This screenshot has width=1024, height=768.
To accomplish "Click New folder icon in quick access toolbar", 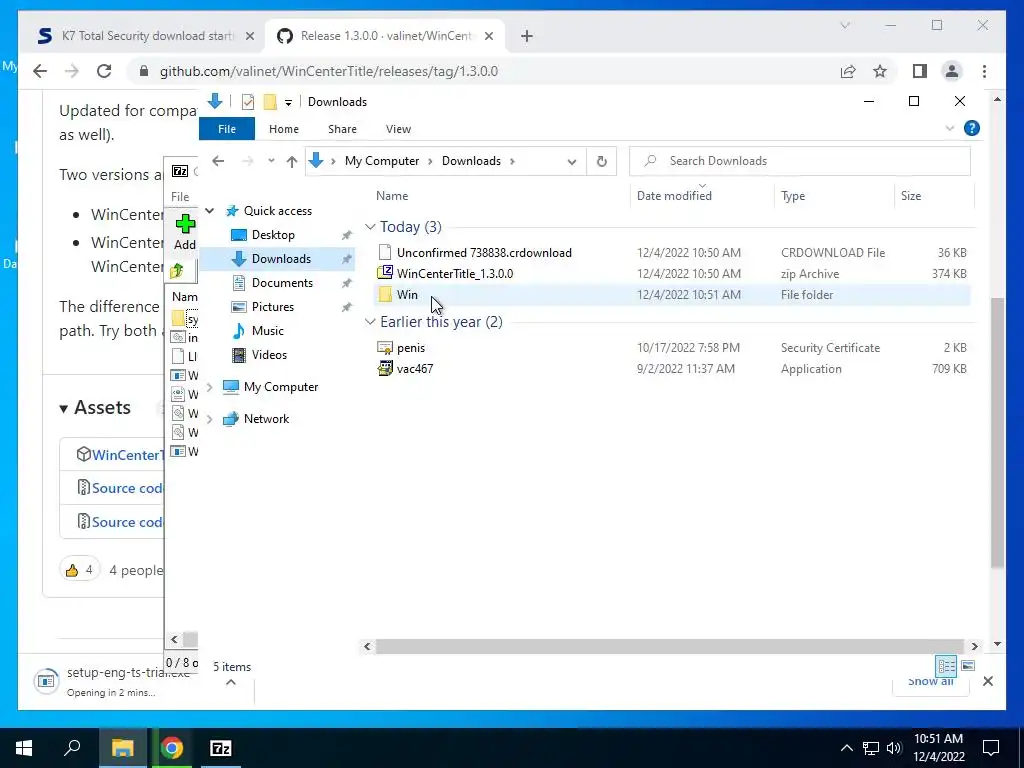I will coord(270,102).
